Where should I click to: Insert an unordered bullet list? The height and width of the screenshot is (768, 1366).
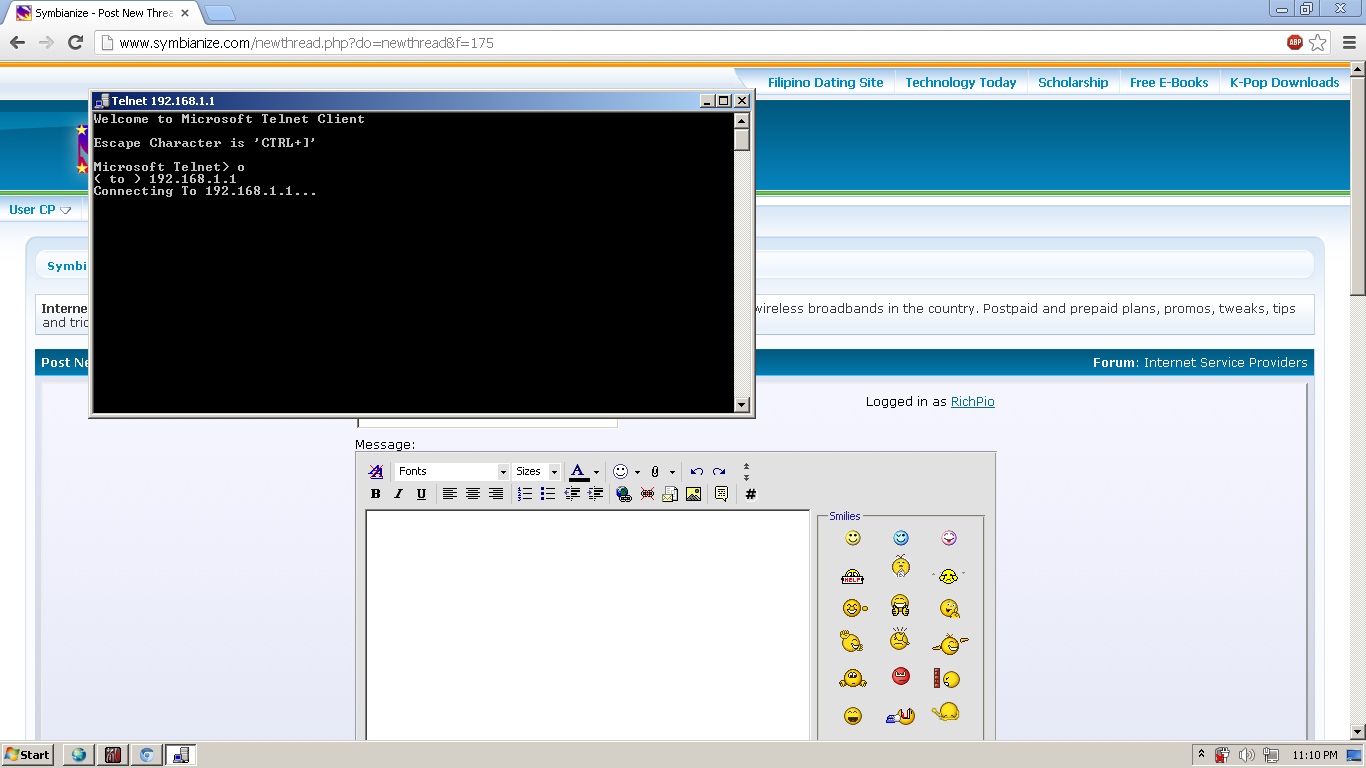click(x=548, y=494)
